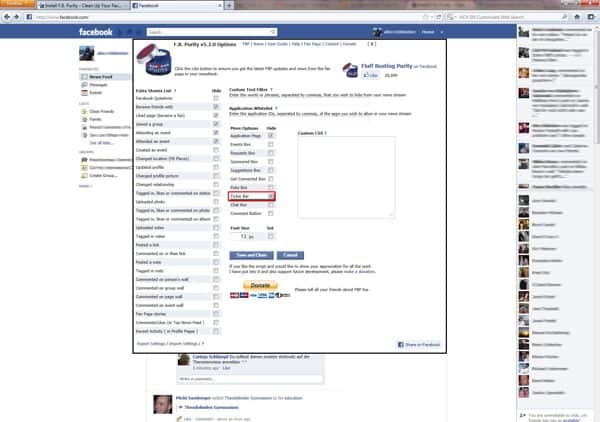The image size is (600, 422).
Task: Click the orange Firefox menu button
Action: [x=17, y=4]
